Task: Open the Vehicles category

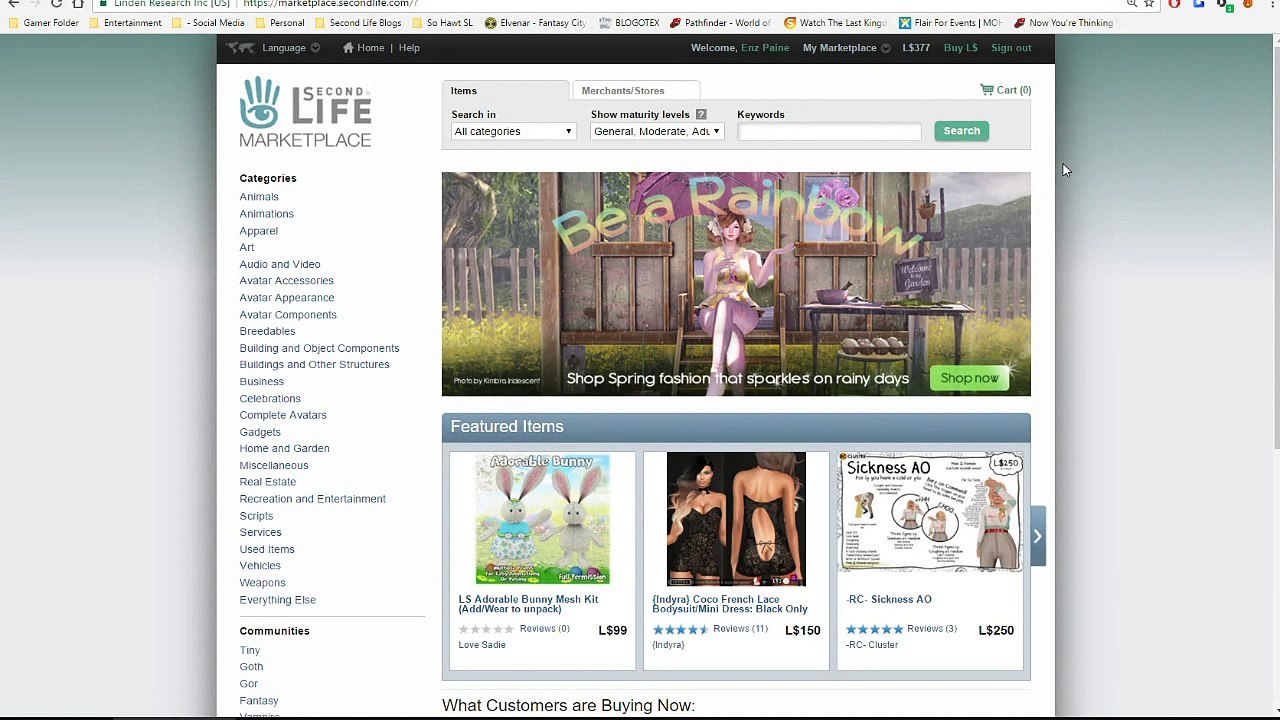Action: click(260, 566)
